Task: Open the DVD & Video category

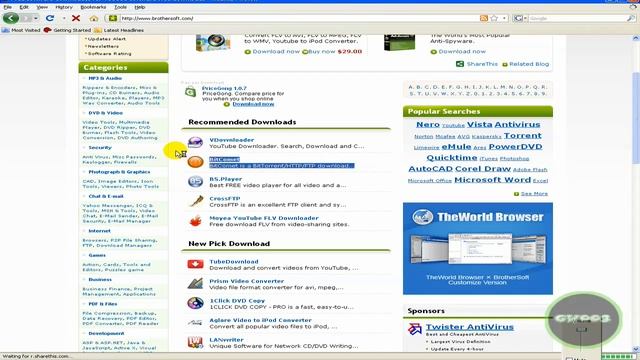Action: point(105,113)
